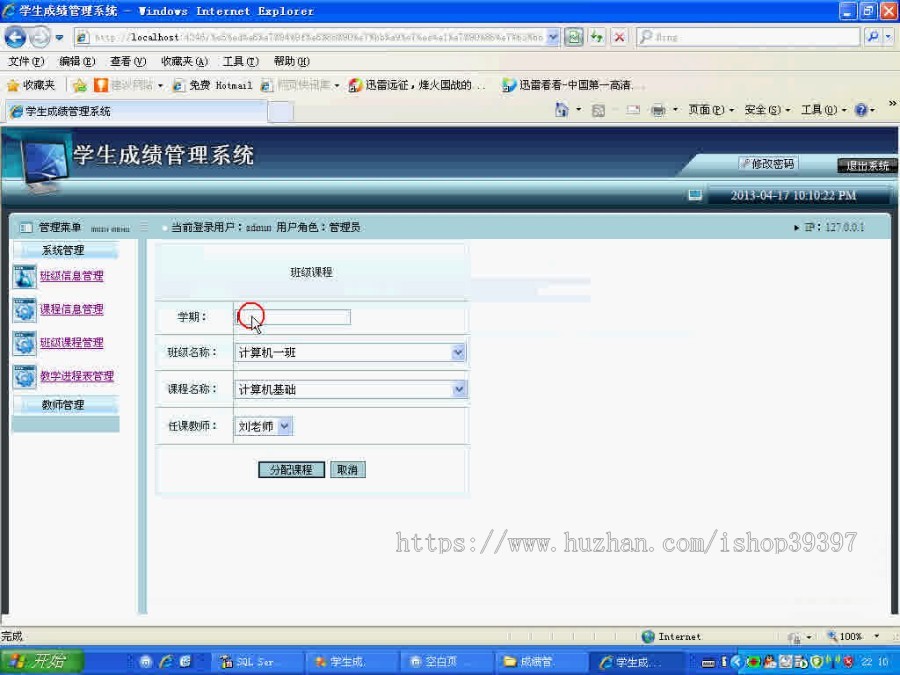Click the 分配课程 button
This screenshot has width=900, height=675.
click(291, 470)
